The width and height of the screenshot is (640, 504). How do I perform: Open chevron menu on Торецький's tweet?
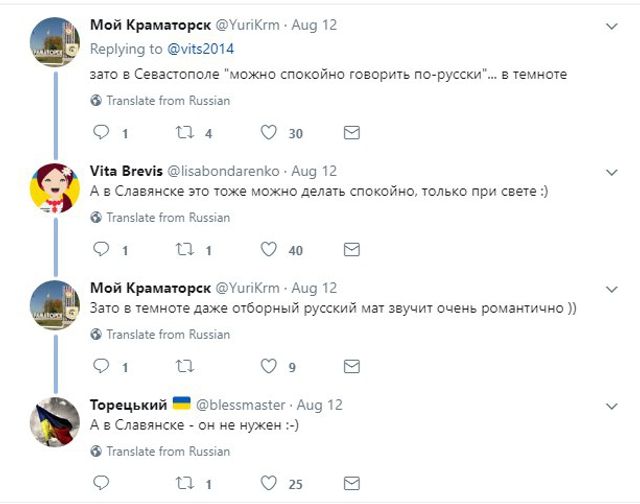click(x=611, y=405)
